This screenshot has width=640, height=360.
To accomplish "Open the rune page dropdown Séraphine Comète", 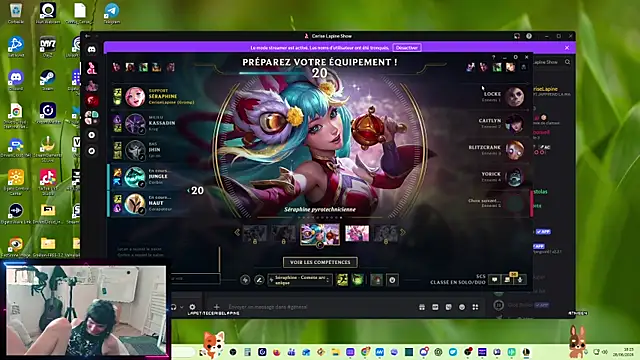I will tap(300, 280).
